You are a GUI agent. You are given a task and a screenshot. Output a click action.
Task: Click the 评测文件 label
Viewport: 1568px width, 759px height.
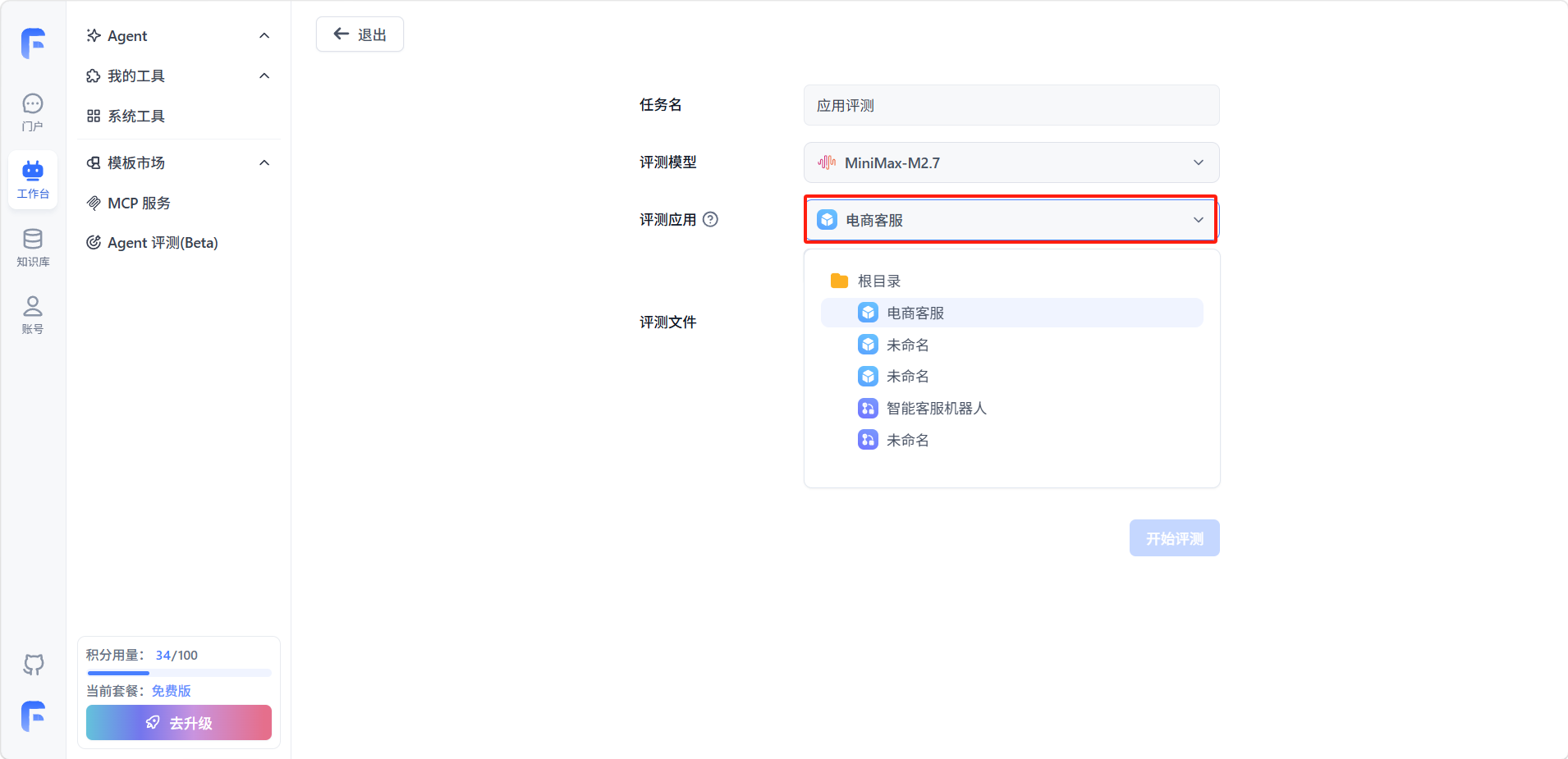[667, 322]
